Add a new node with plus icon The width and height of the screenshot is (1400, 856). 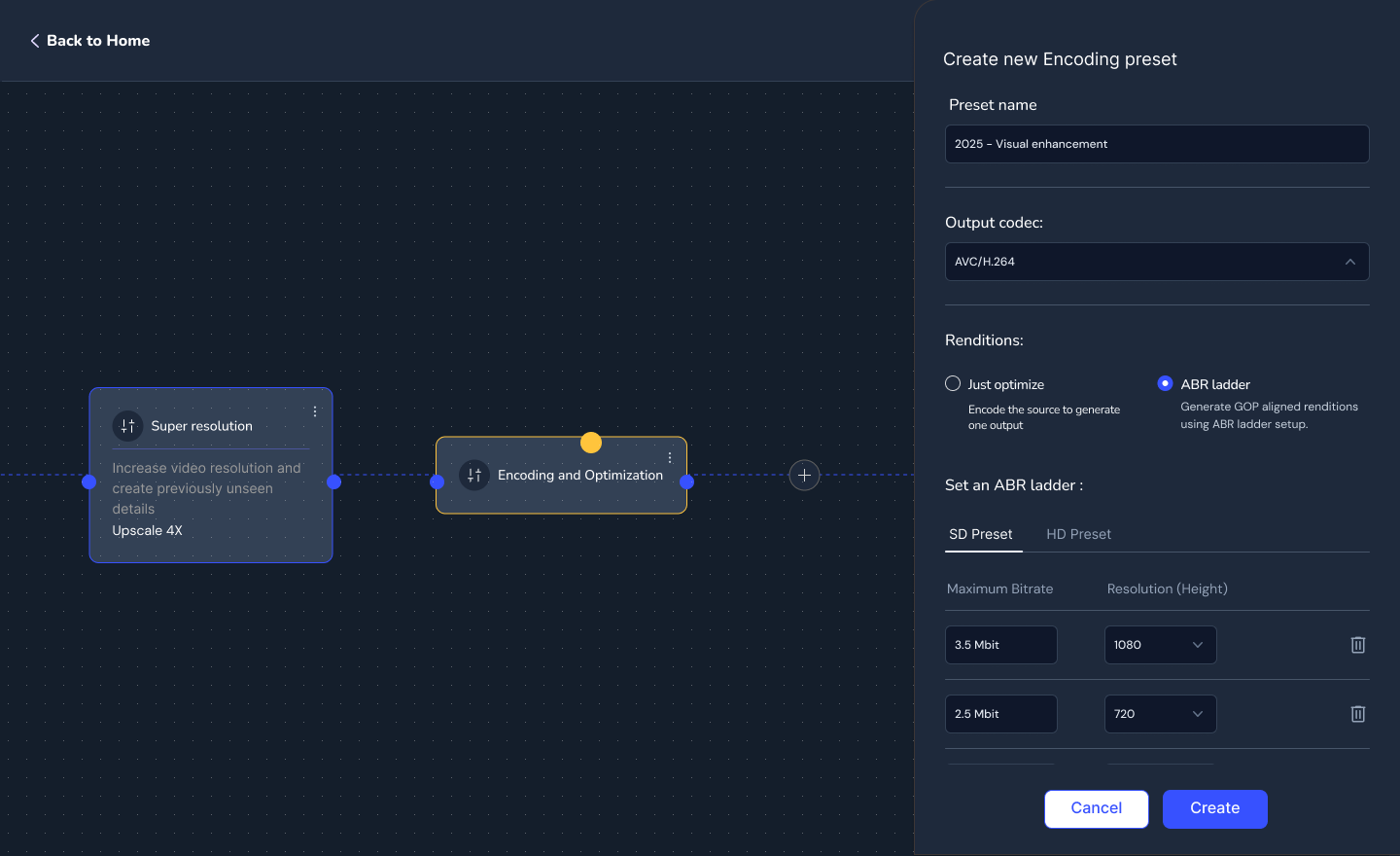(x=804, y=475)
